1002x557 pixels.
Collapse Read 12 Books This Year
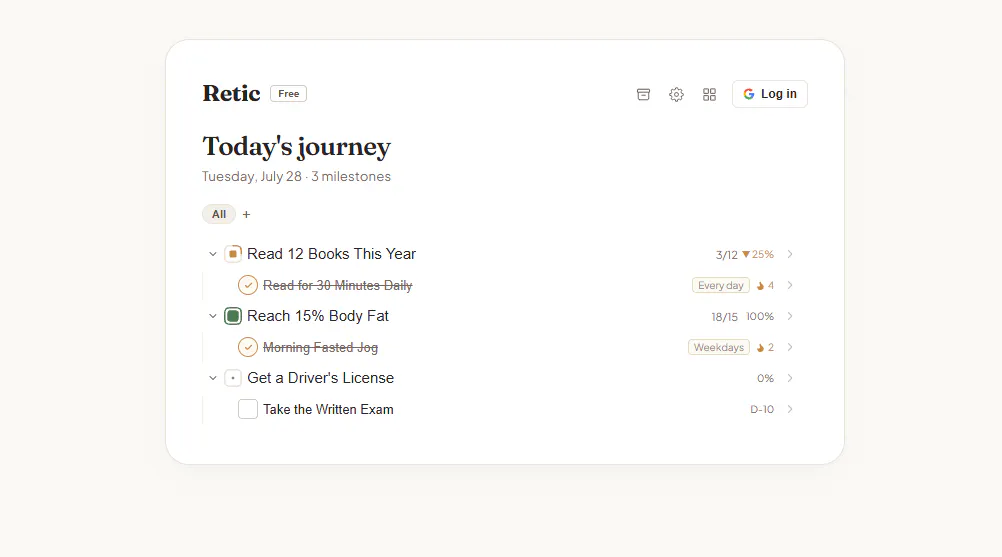pos(213,254)
